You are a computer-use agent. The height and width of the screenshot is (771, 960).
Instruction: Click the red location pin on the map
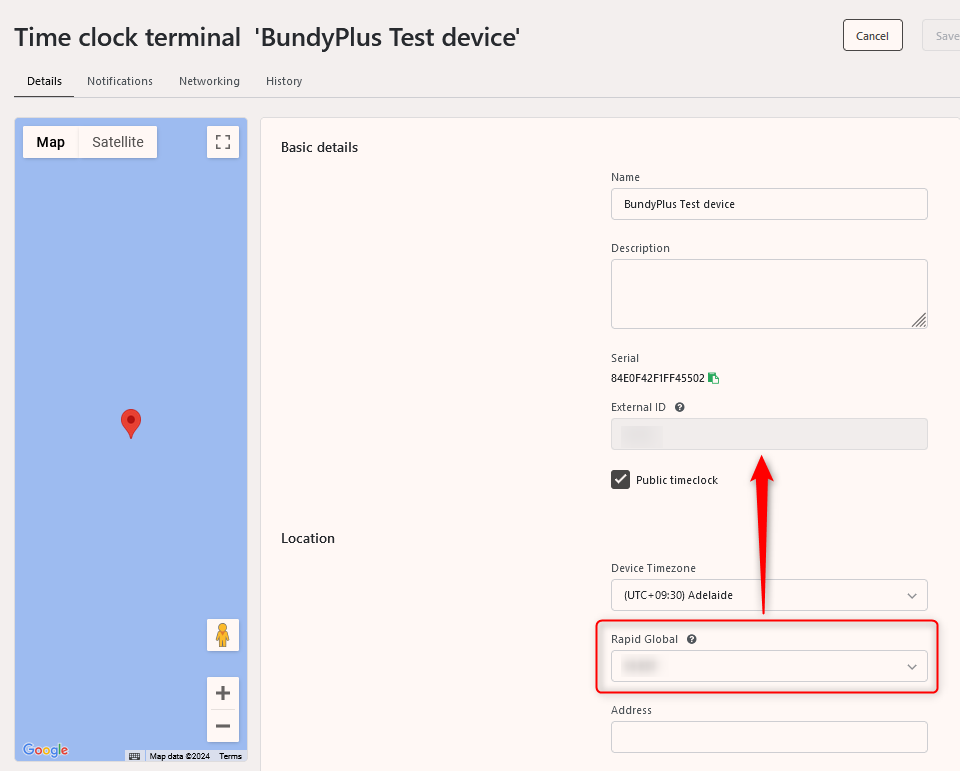[131, 423]
